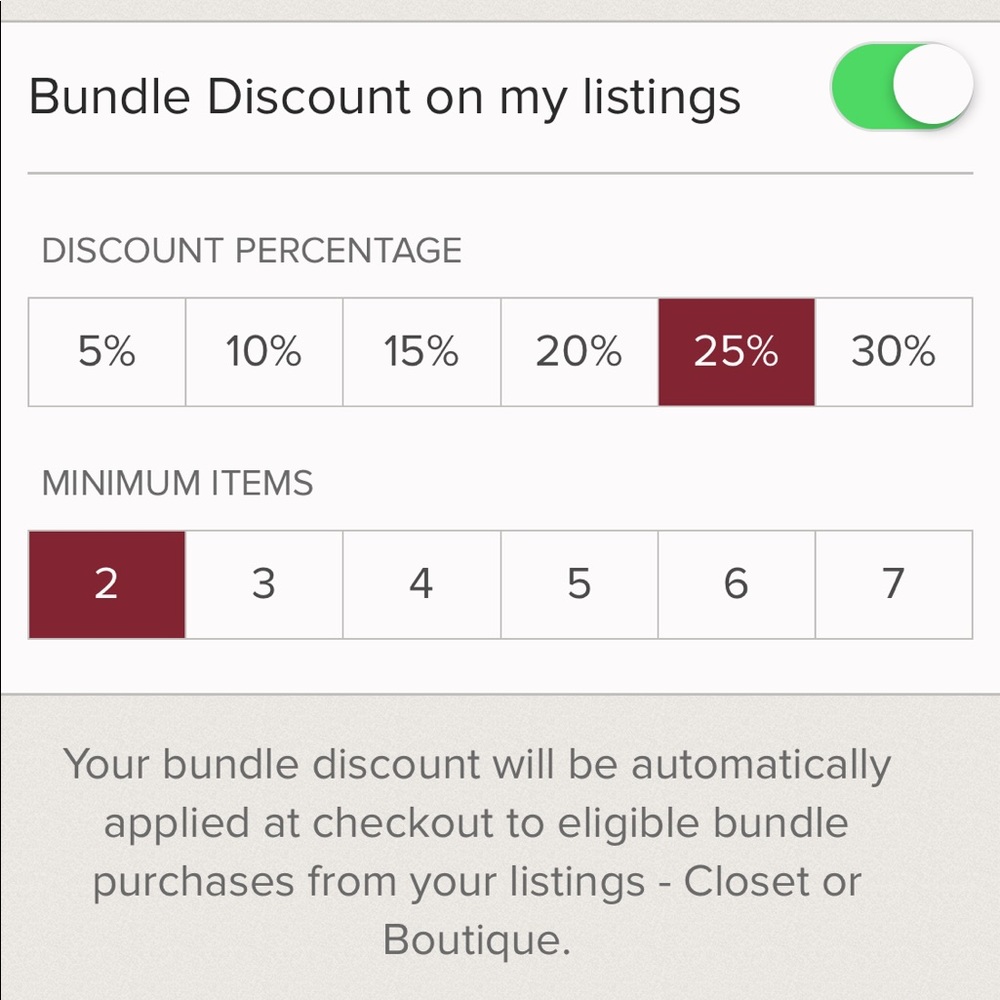Choose 5 minimum items for bundle
This screenshot has height=1000, width=1000.
tap(578, 584)
